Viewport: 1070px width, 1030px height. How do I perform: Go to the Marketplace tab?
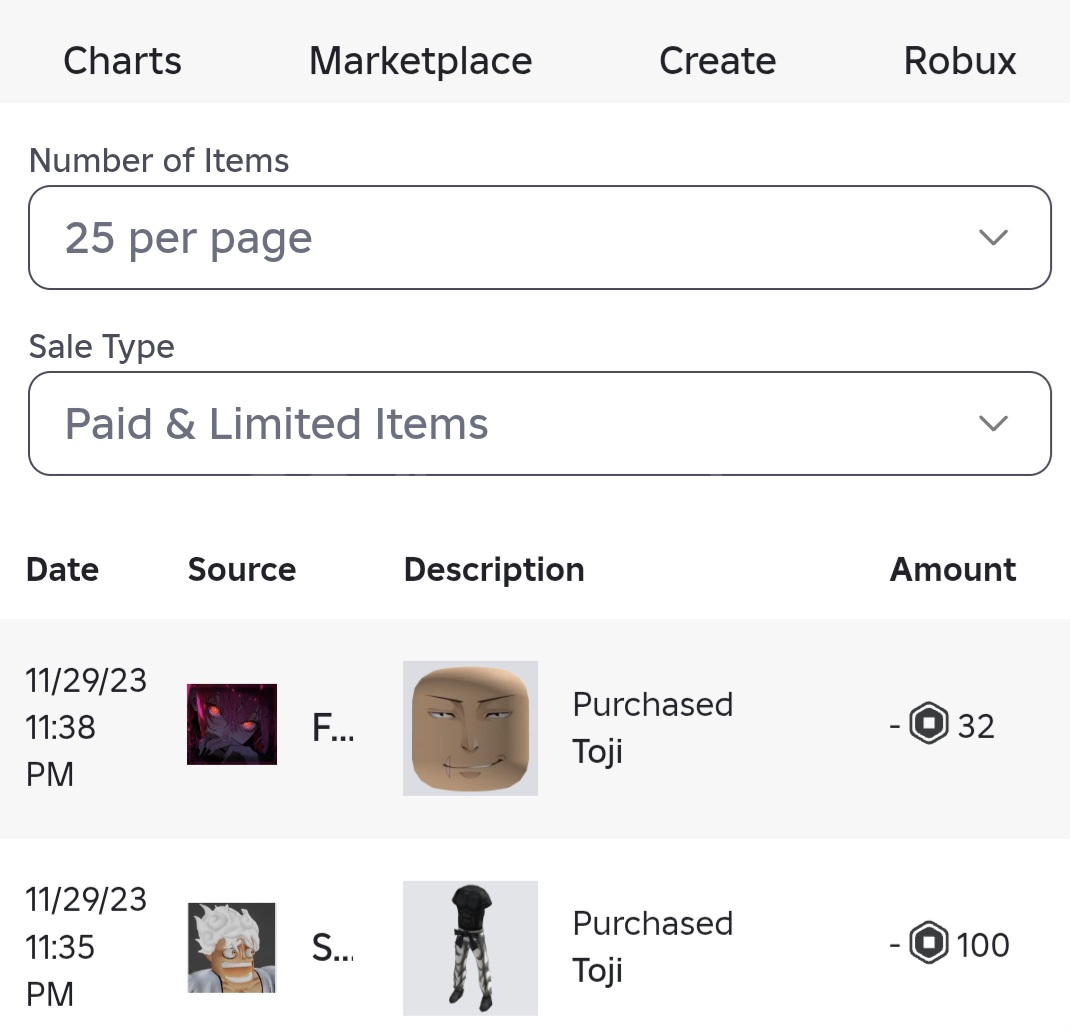[420, 61]
